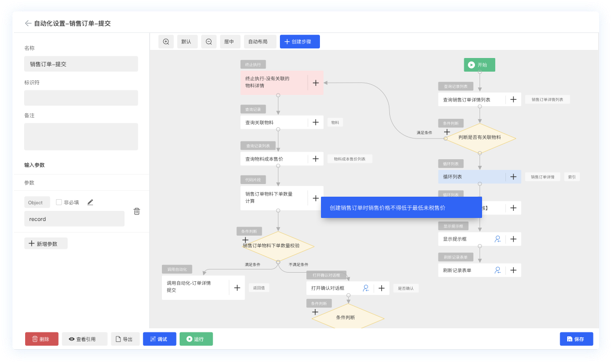Click the zoom out magnifier icon

pyautogui.click(x=209, y=42)
